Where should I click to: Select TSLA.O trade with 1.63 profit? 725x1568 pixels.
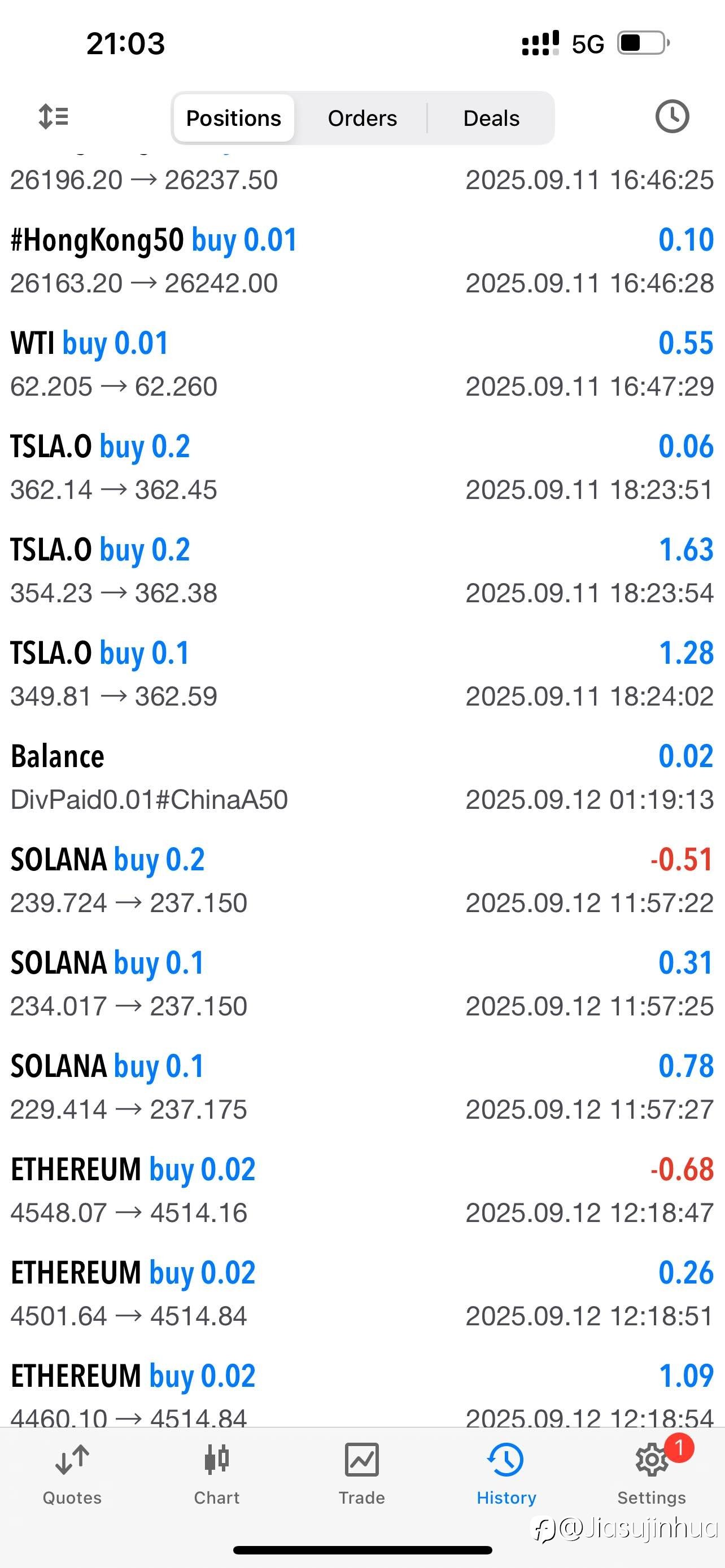pos(362,570)
